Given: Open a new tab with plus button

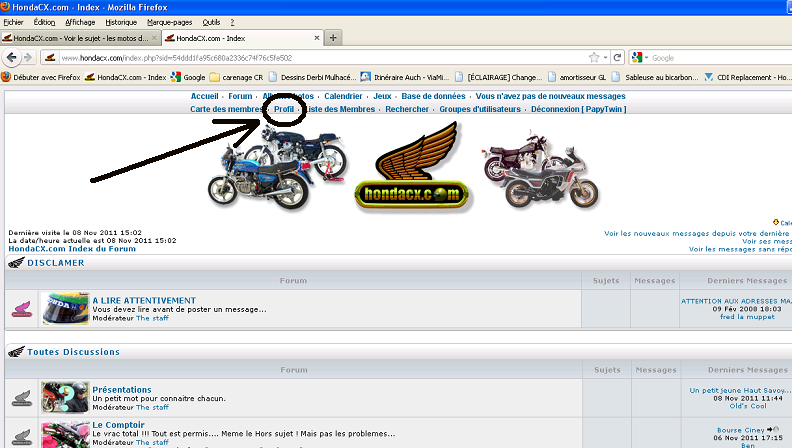Looking at the screenshot, I should pyautogui.click(x=333, y=38).
